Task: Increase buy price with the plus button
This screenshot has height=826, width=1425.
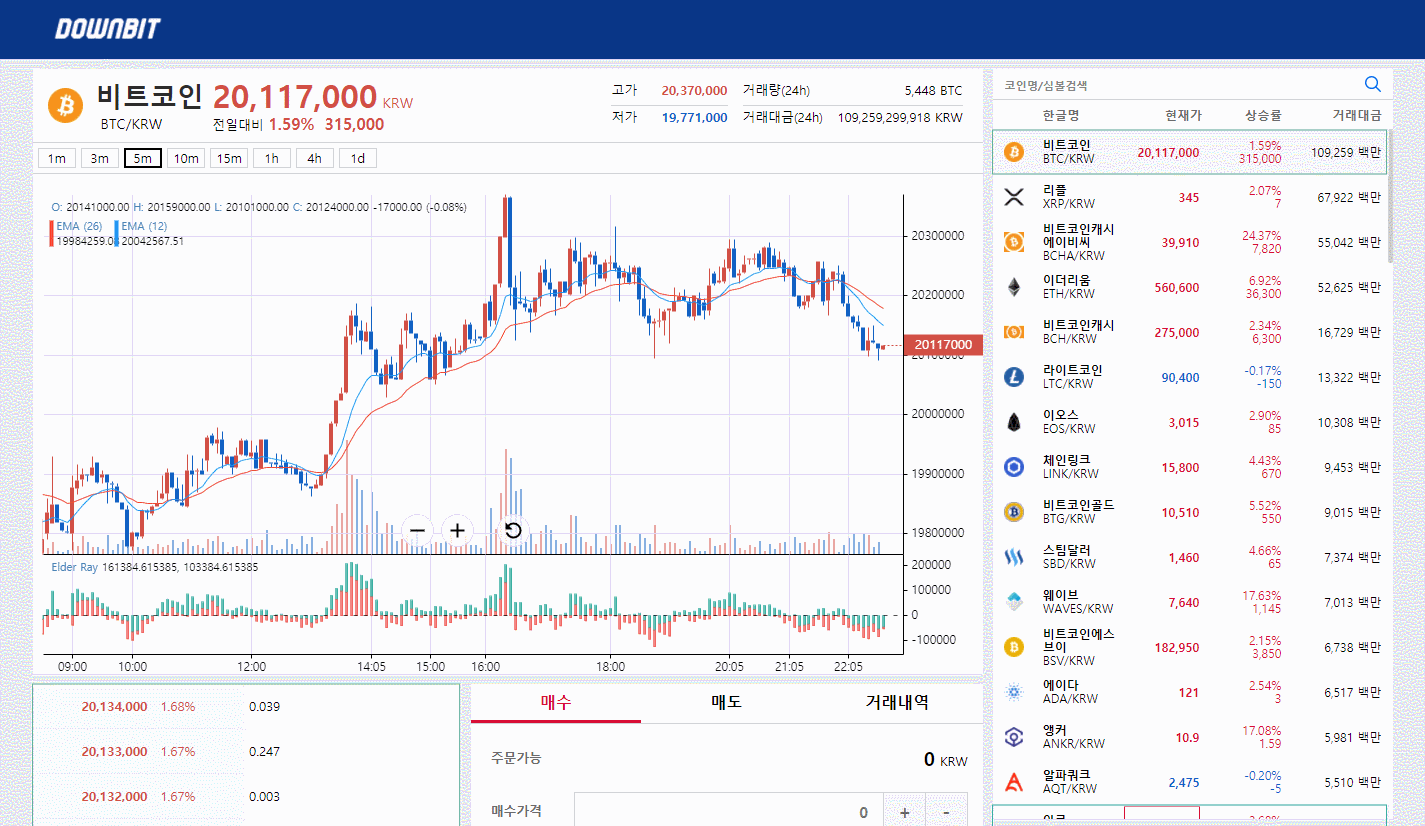Action: pos(904,812)
